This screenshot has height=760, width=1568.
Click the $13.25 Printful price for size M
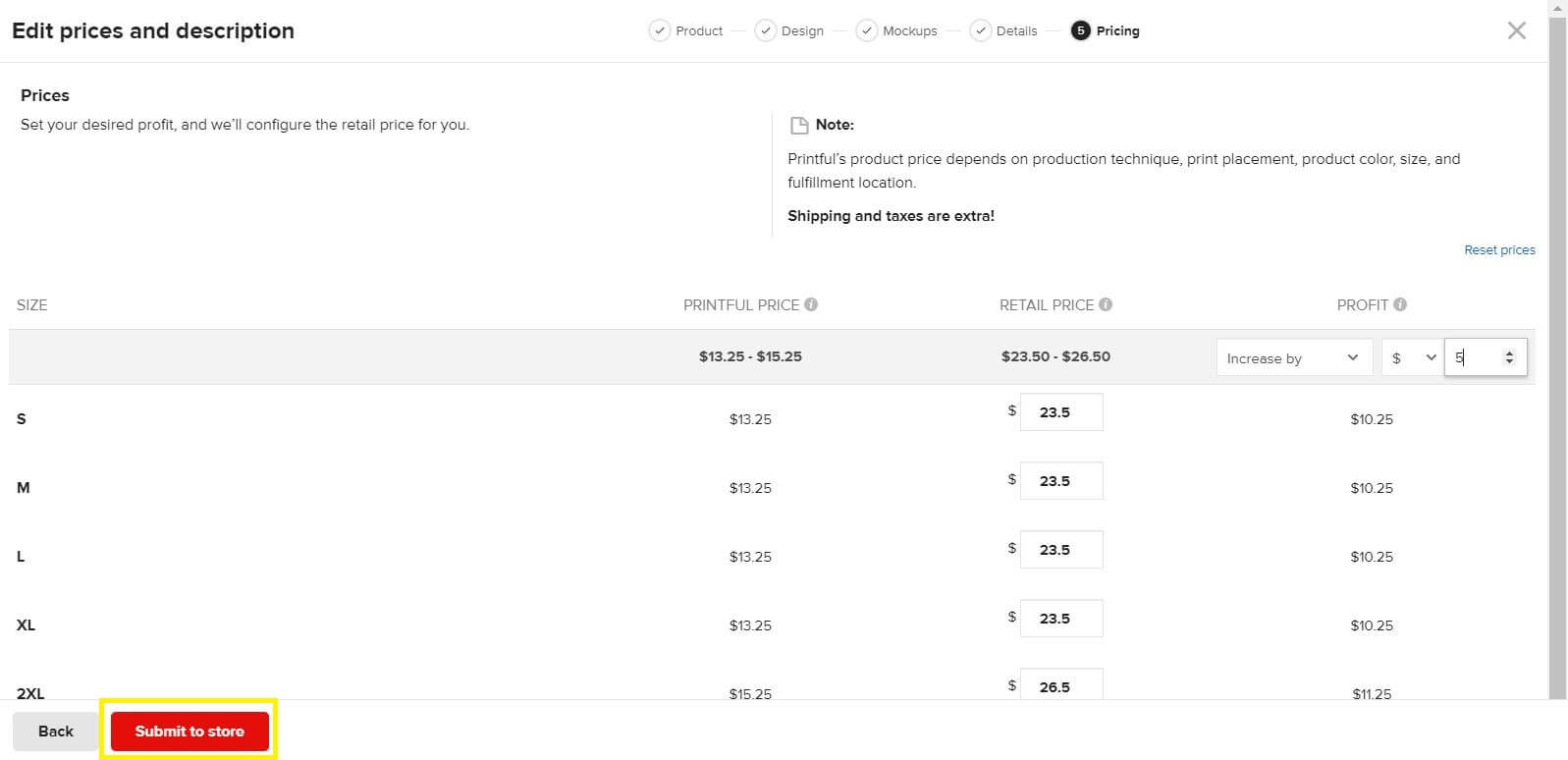point(750,488)
